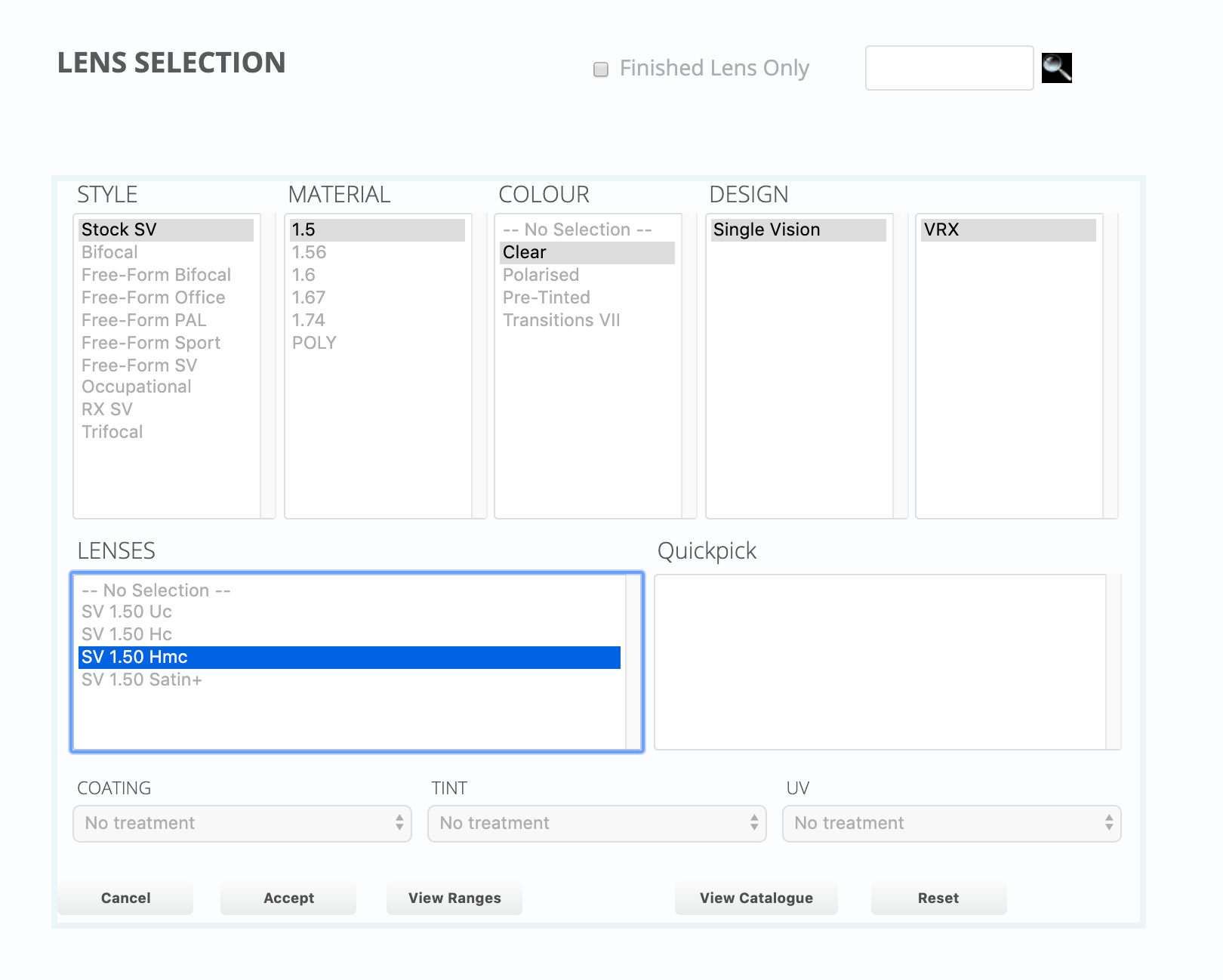Click the magnifying glass search icon
Screen dimensions: 1223x980
pos(1056,68)
